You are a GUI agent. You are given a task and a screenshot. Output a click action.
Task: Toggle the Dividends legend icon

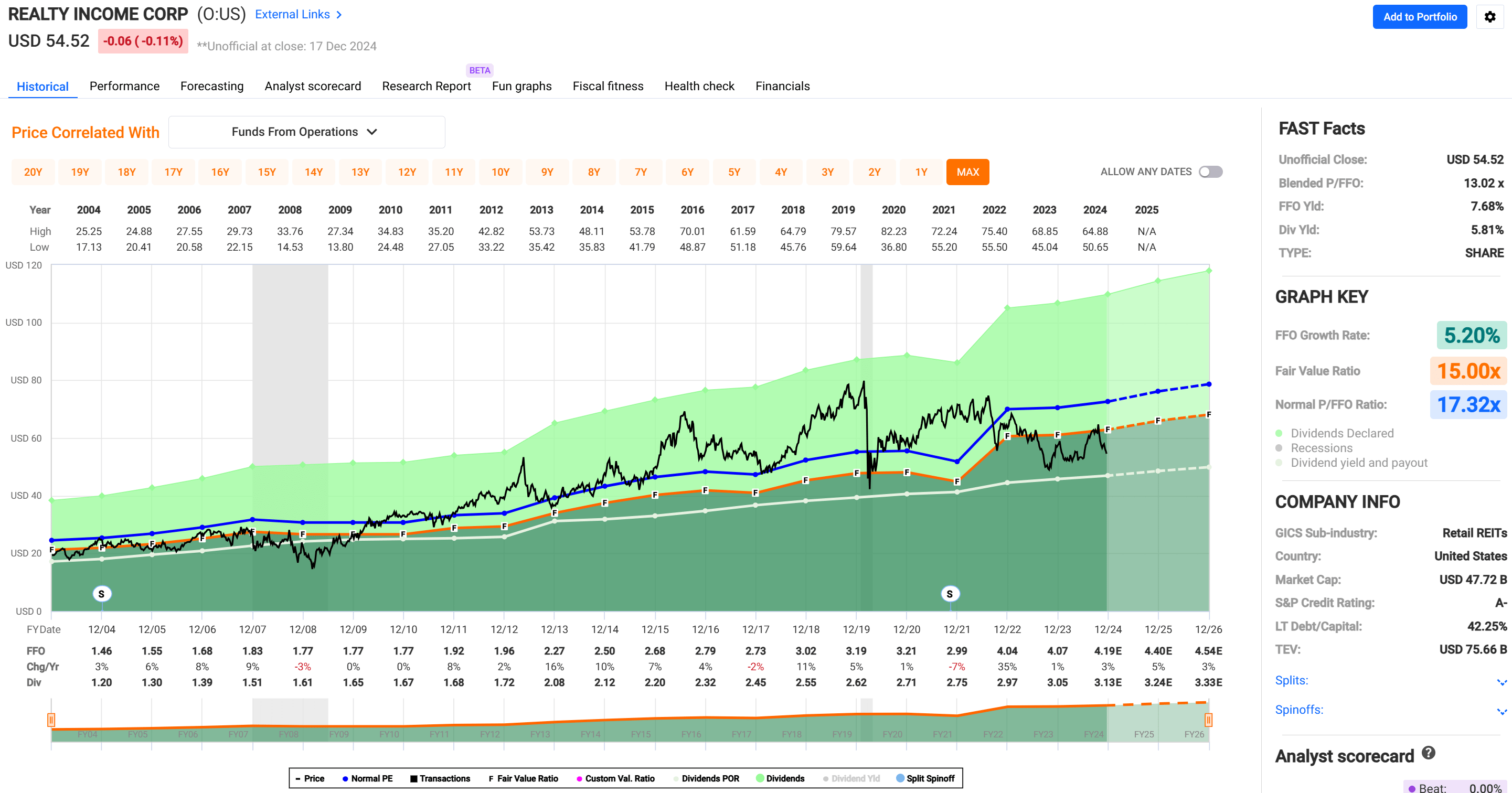(x=760, y=778)
